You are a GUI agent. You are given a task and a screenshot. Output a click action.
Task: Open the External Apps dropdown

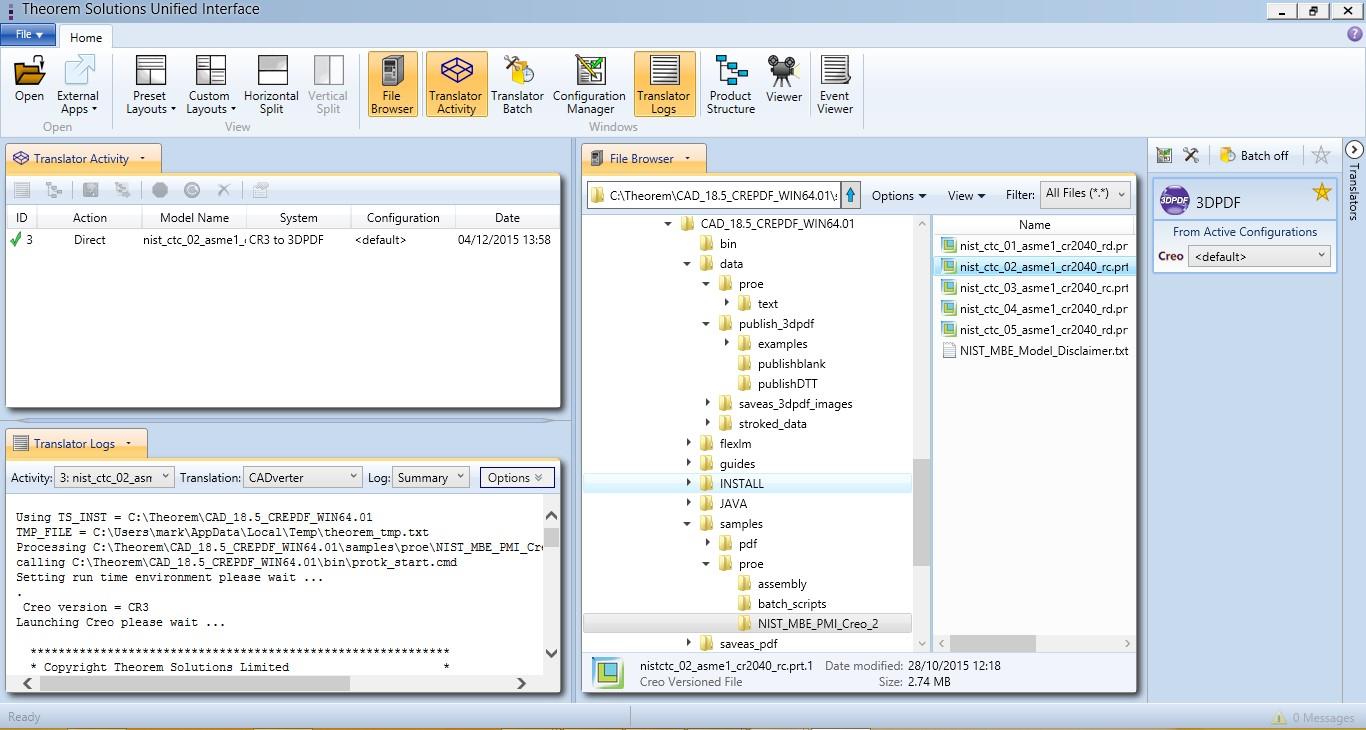[x=78, y=85]
